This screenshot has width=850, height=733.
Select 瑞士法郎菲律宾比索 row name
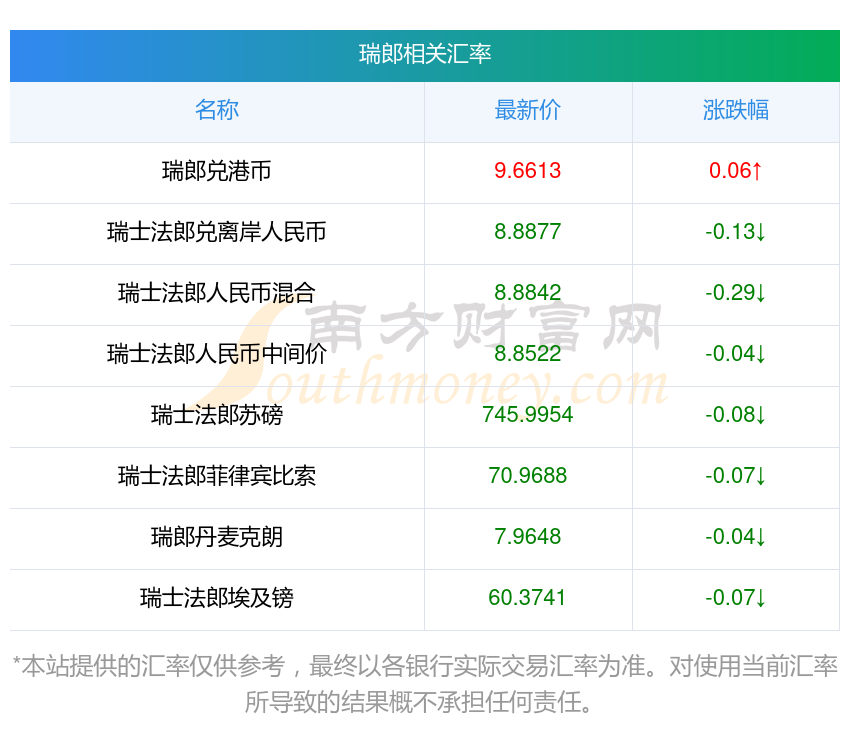click(x=217, y=476)
